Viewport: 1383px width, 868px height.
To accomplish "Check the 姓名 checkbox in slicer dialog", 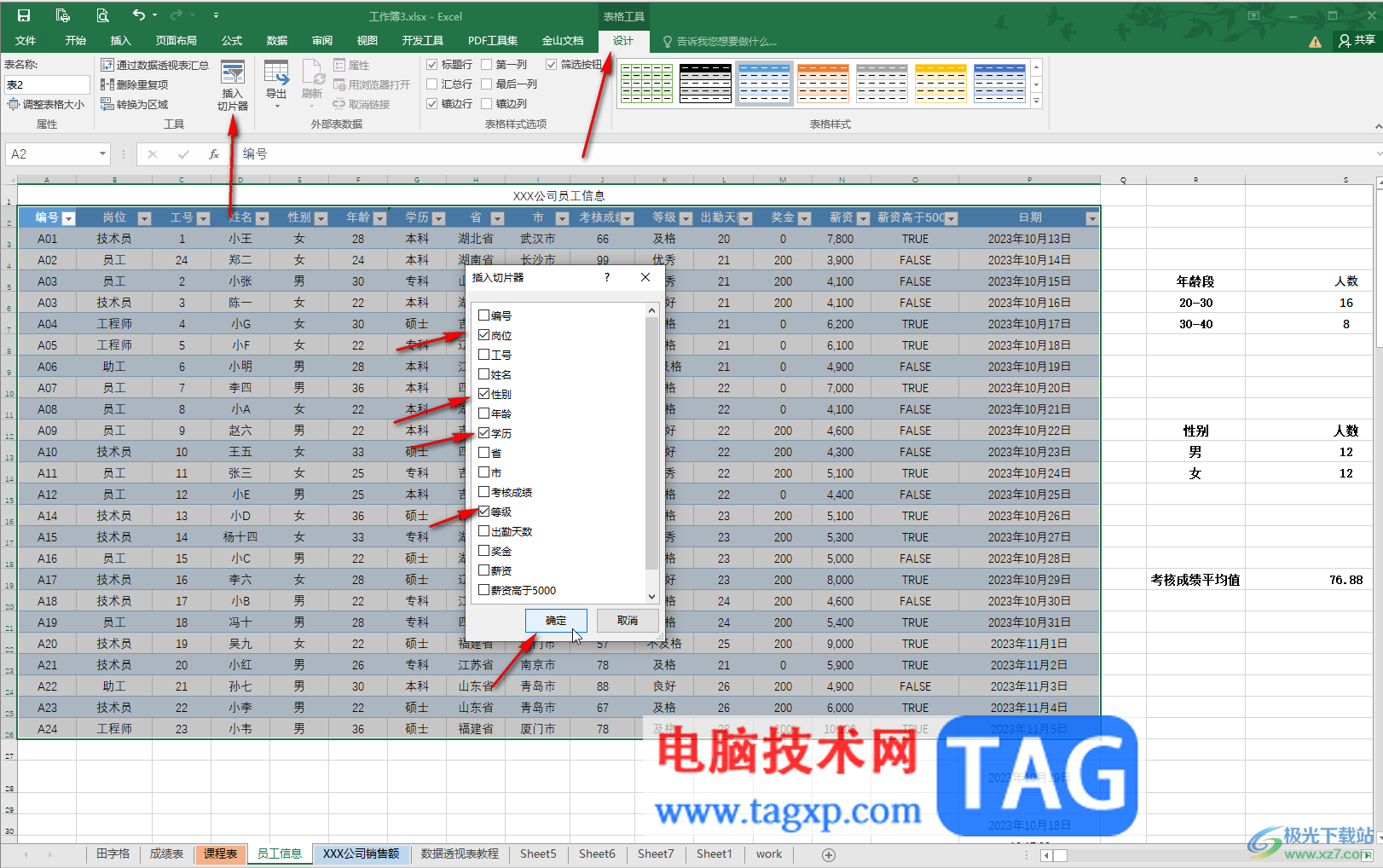I will [x=483, y=374].
